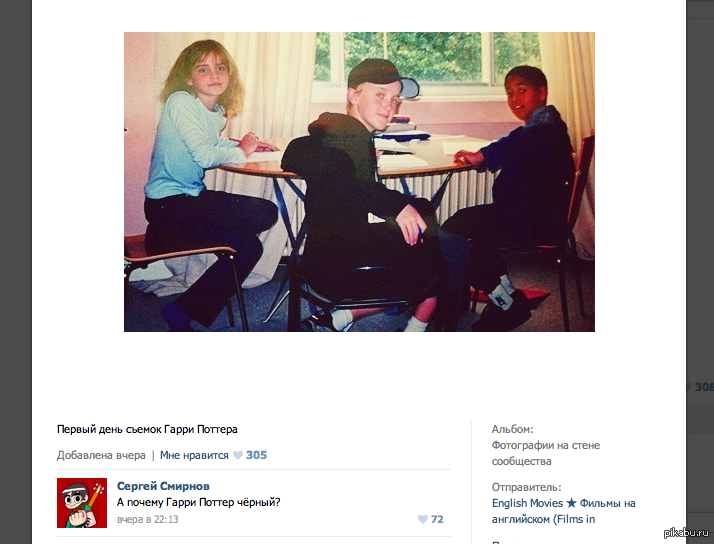Click the comment timestamp "вчера в 22:13"
The image size is (714, 544).
tap(148, 519)
